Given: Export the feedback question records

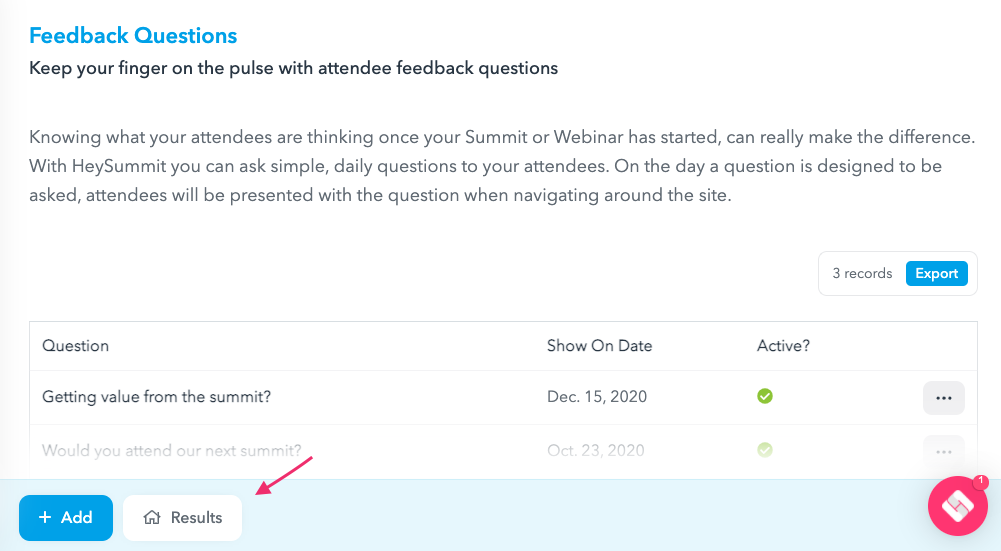Looking at the screenshot, I should [937, 273].
